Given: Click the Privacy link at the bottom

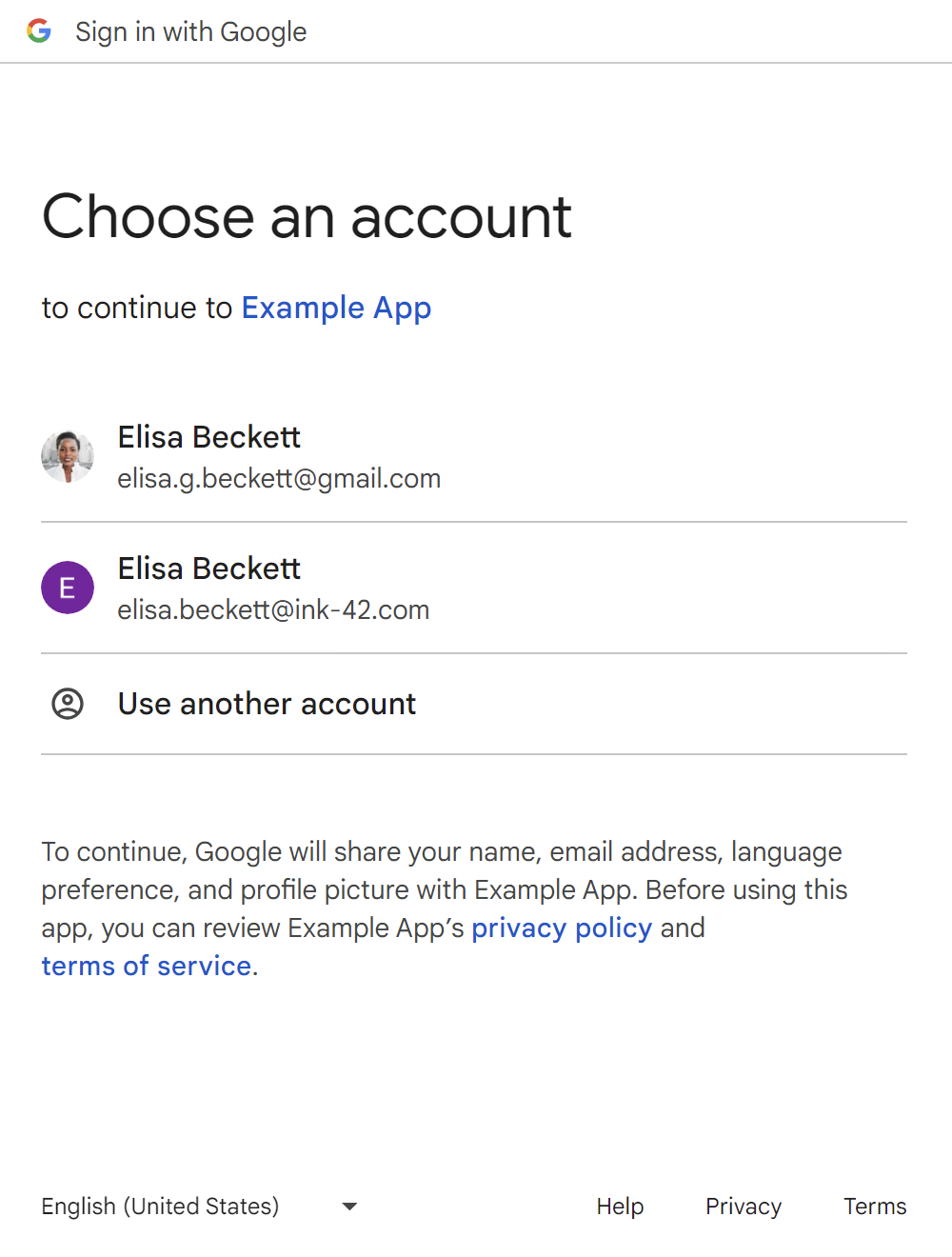Looking at the screenshot, I should [743, 1206].
